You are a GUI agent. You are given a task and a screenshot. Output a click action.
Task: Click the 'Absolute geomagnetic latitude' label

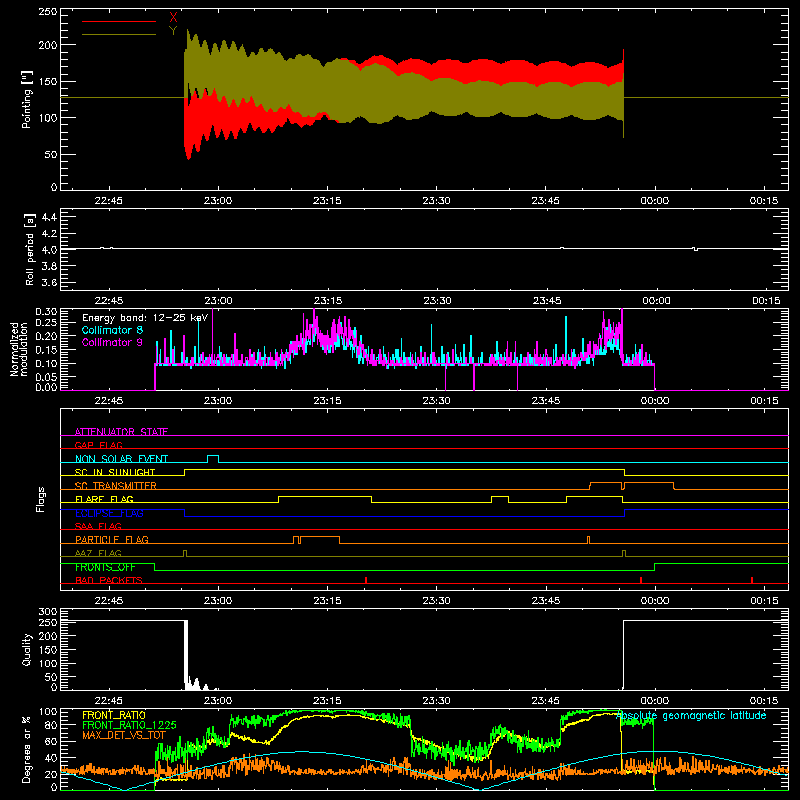[691, 715]
